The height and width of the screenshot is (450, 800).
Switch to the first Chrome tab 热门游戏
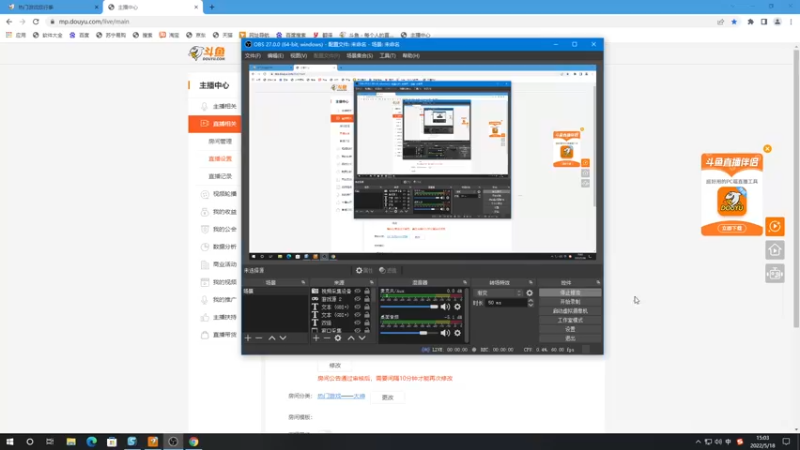pyautogui.click(x=51, y=7)
